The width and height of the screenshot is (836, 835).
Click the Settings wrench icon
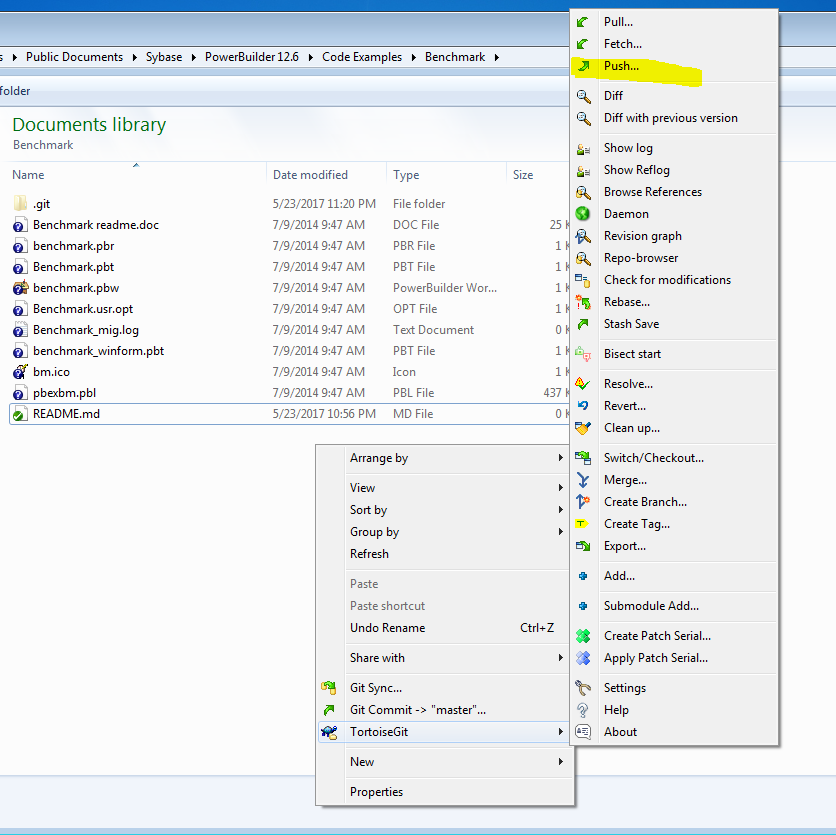click(x=583, y=688)
